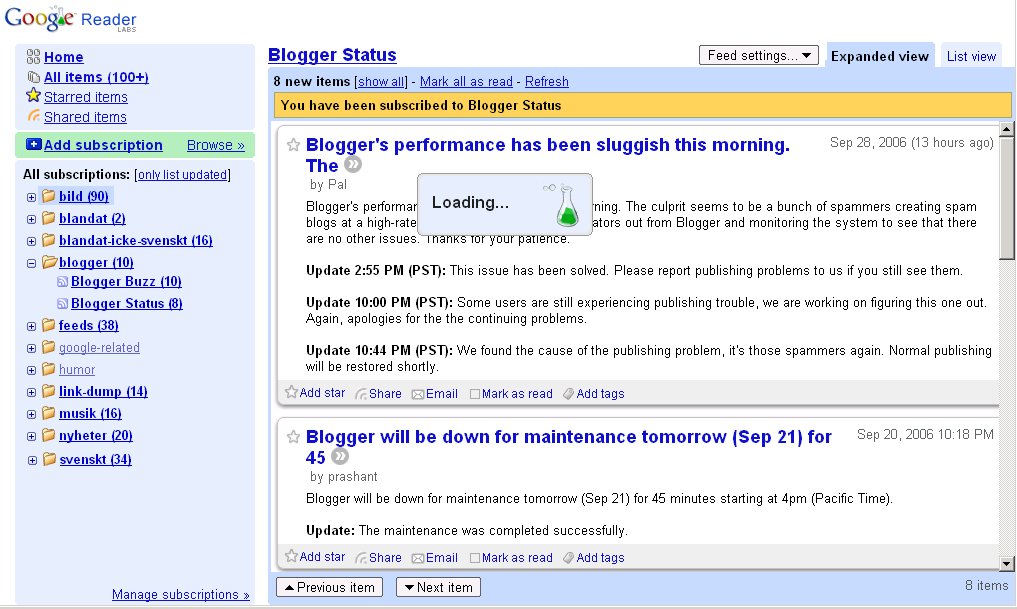Image resolution: width=1017 pixels, height=609 pixels.
Task: Open the Blogger Status feed title
Action: click(332, 55)
